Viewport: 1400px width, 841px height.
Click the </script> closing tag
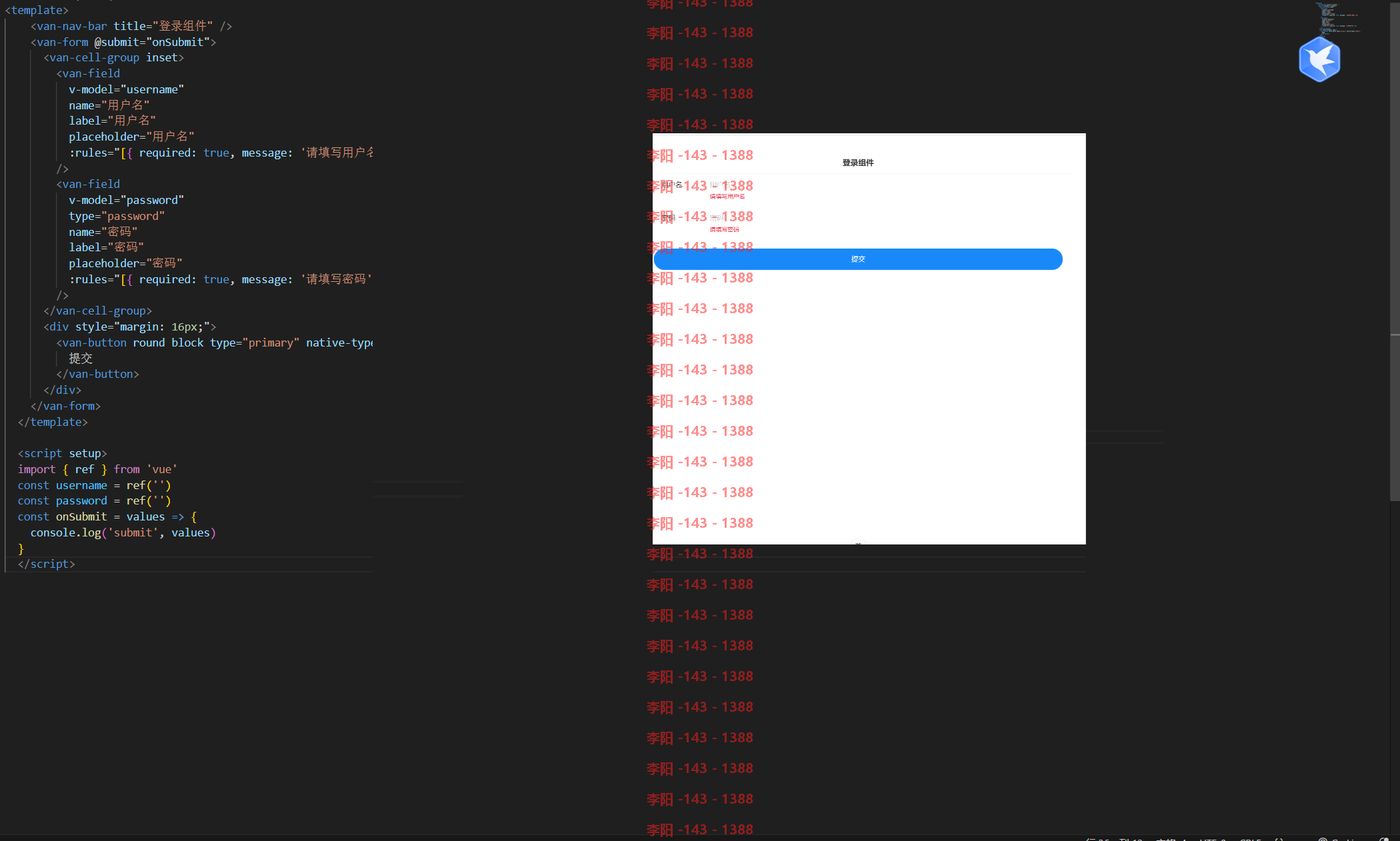point(47,564)
